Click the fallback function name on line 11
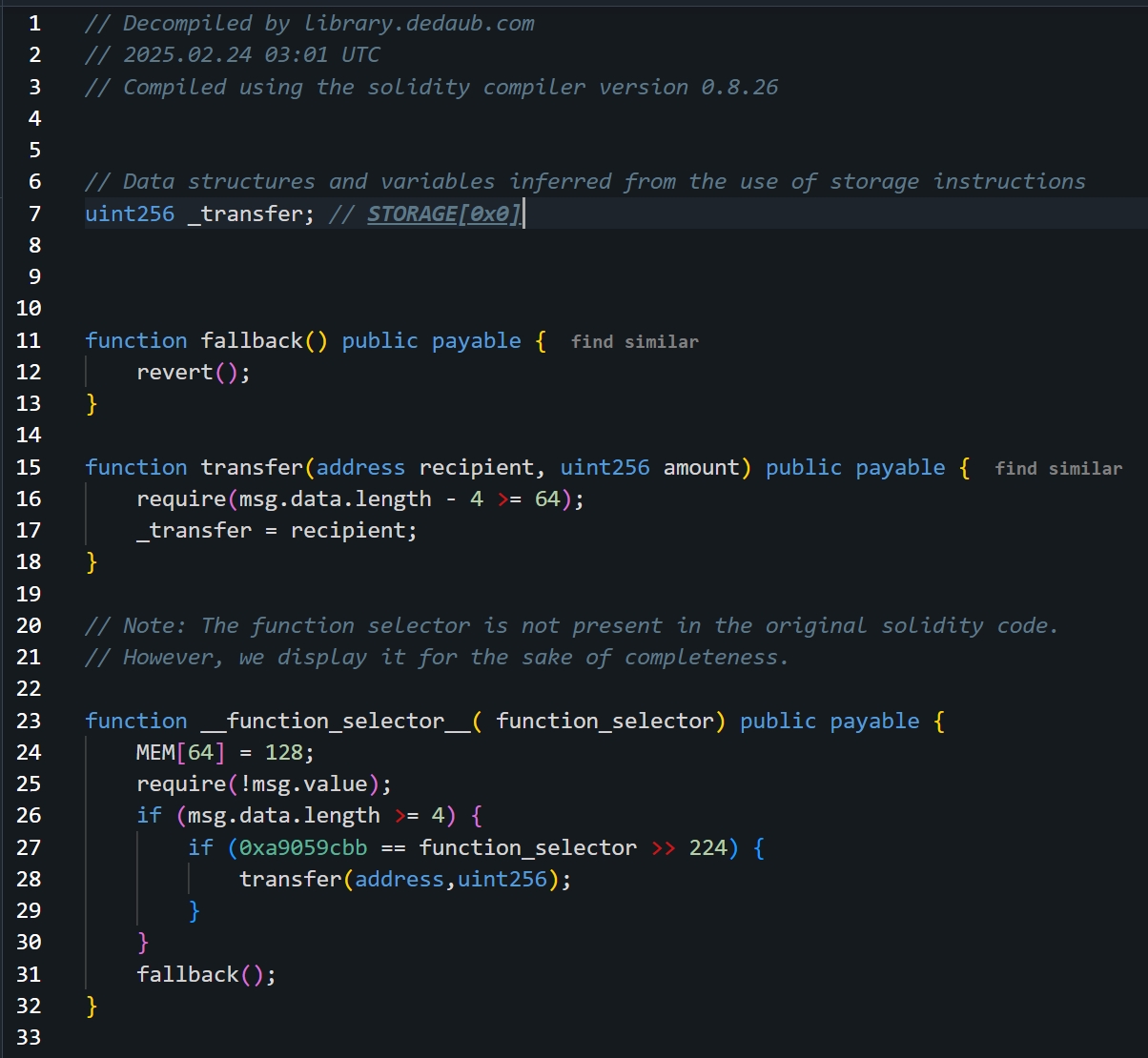Image resolution: width=1148 pixels, height=1058 pixels. click(x=252, y=340)
